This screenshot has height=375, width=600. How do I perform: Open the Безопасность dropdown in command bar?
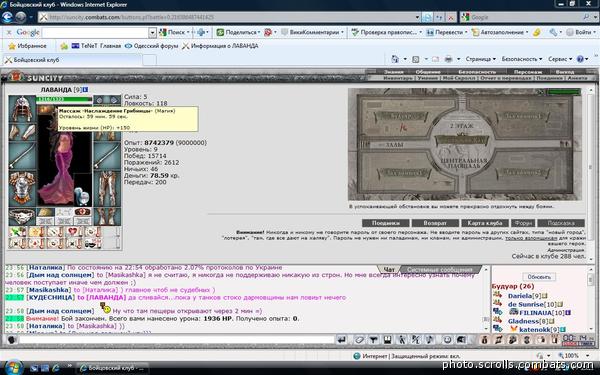click(x=522, y=59)
